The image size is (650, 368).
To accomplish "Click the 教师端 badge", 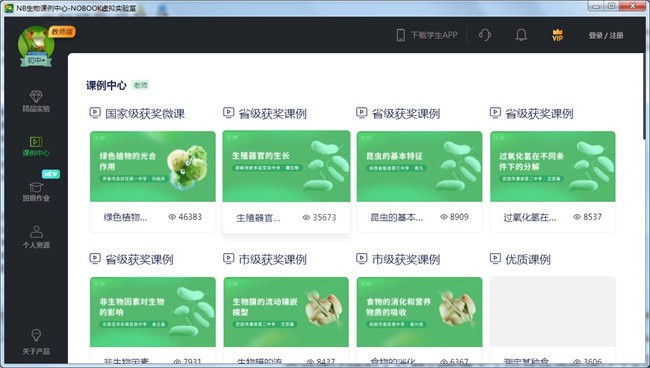I will click(x=62, y=31).
